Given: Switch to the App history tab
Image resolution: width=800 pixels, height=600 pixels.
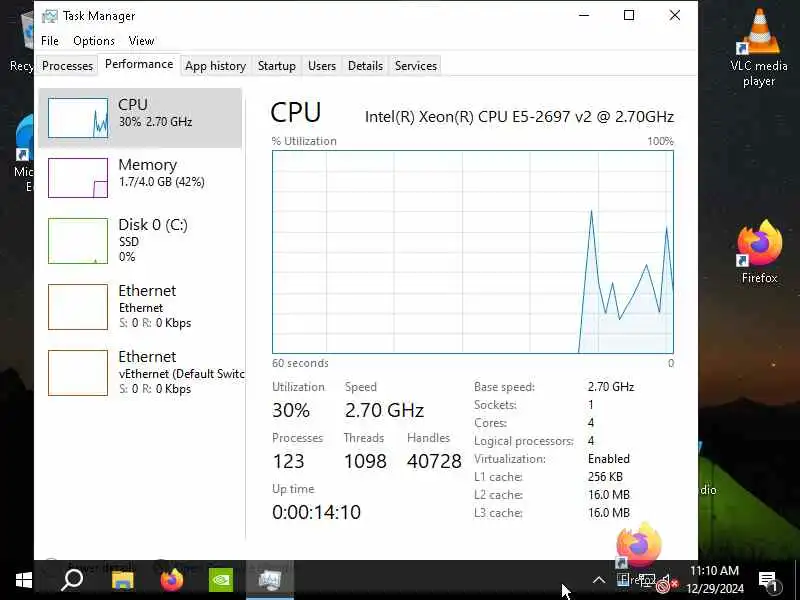Looking at the screenshot, I should click(x=215, y=66).
